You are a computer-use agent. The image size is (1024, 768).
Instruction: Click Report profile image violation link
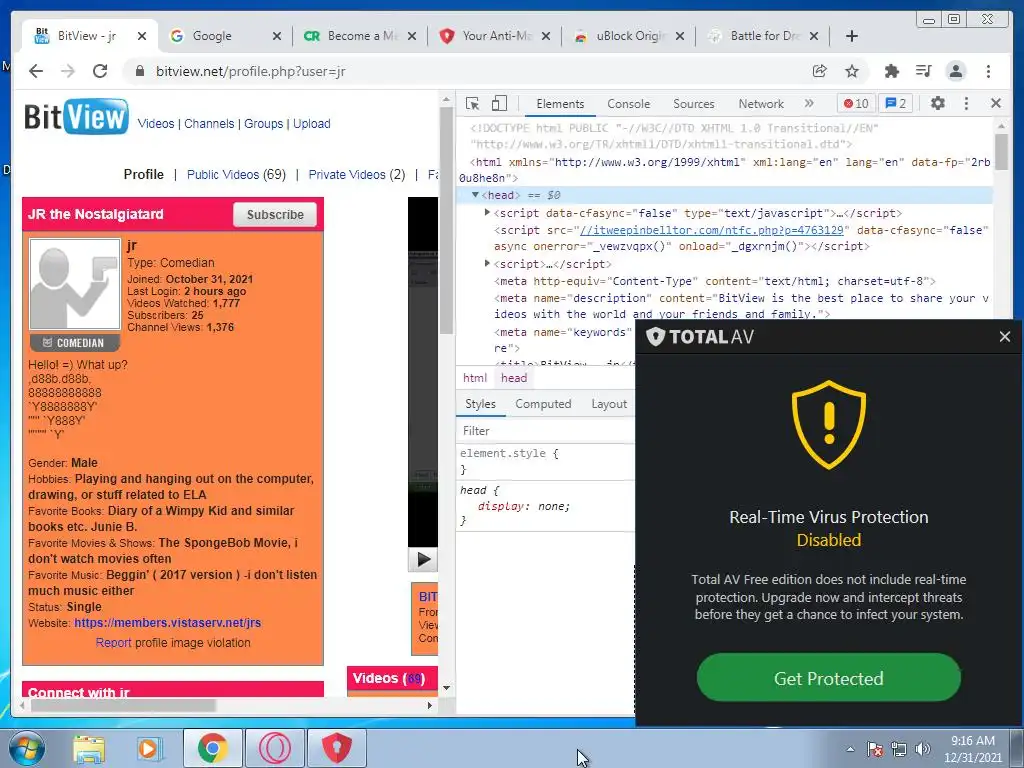[x=173, y=643]
